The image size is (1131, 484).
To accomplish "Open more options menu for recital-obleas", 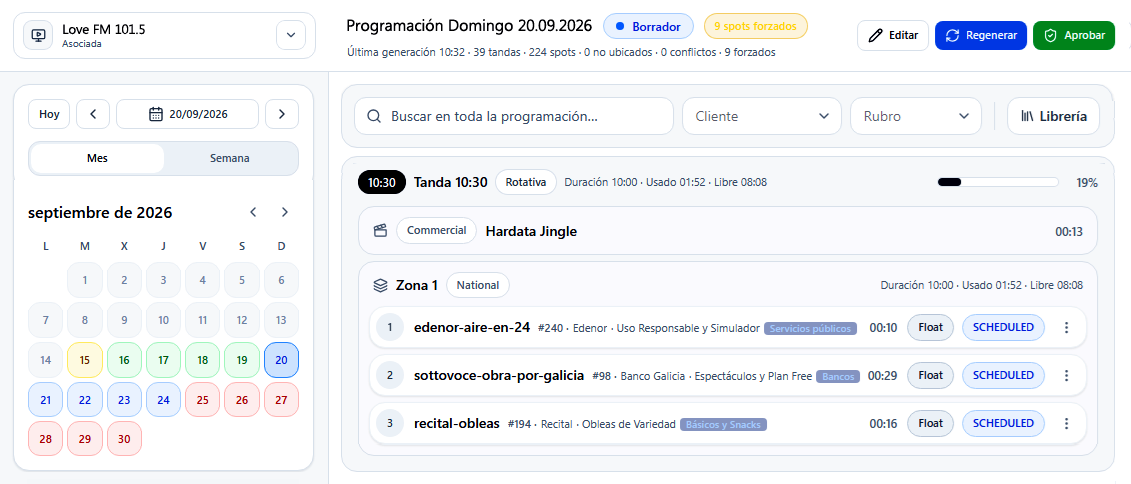I will pyautogui.click(x=1067, y=423).
